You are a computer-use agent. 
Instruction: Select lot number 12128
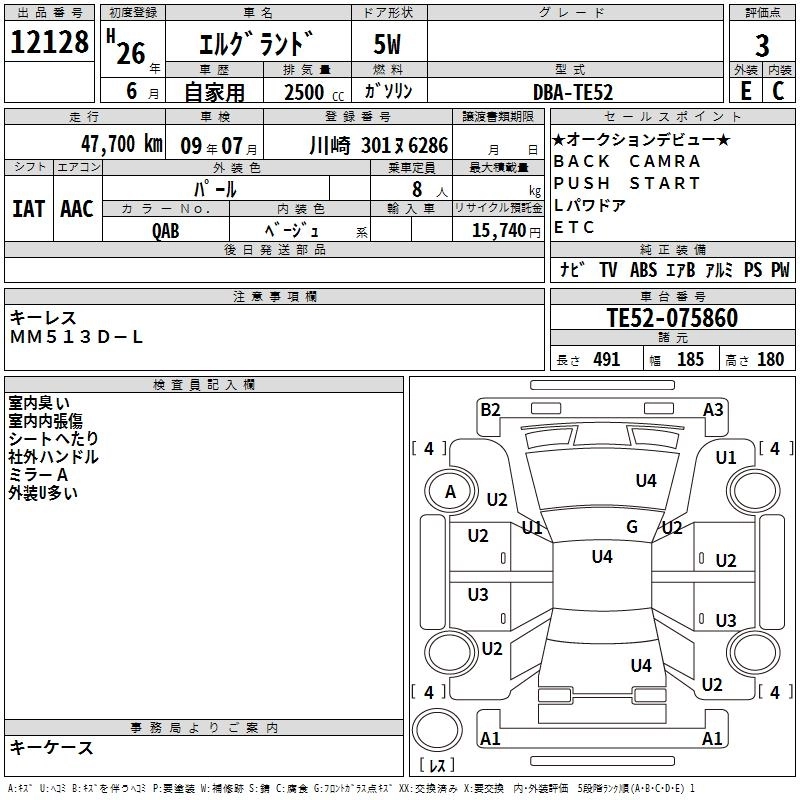[49, 42]
